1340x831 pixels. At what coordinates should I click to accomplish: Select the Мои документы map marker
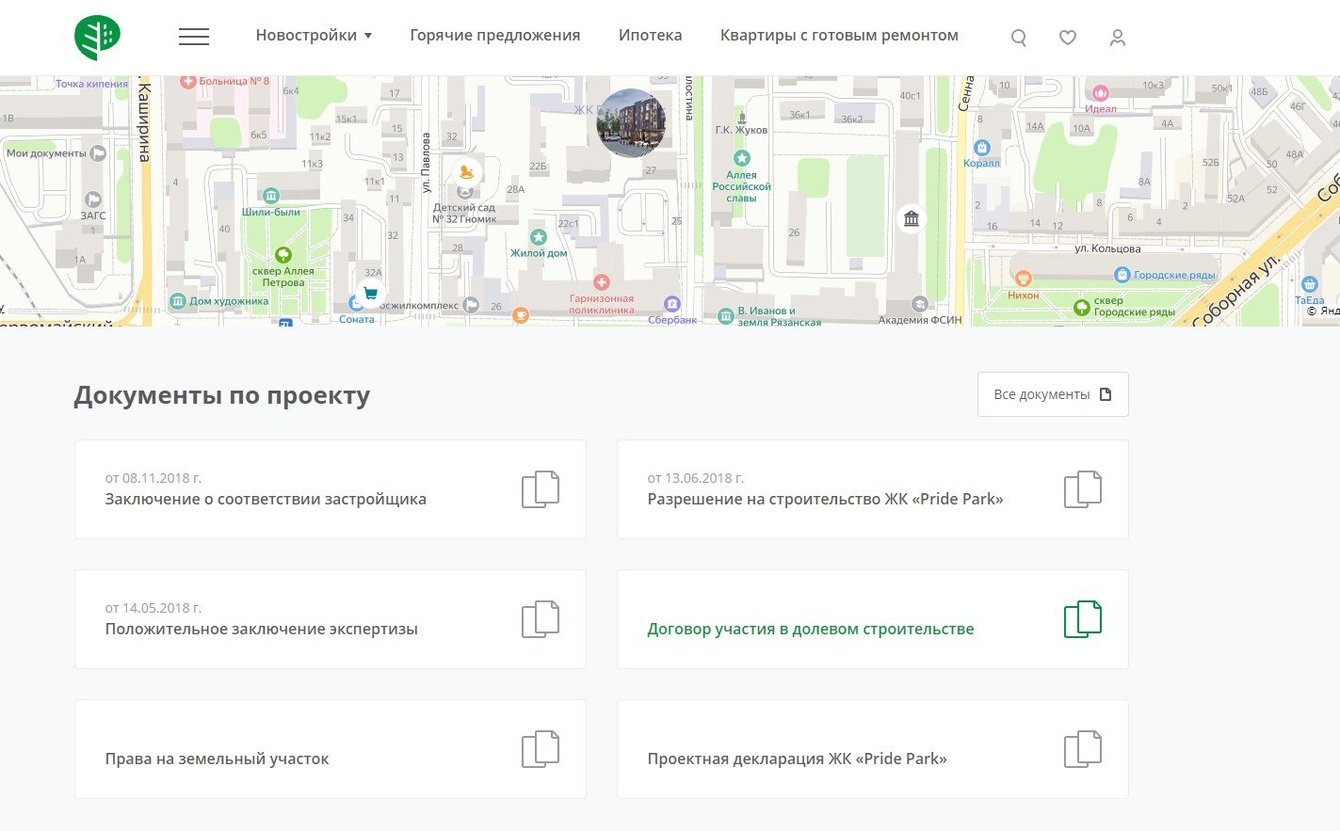coord(98,153)
